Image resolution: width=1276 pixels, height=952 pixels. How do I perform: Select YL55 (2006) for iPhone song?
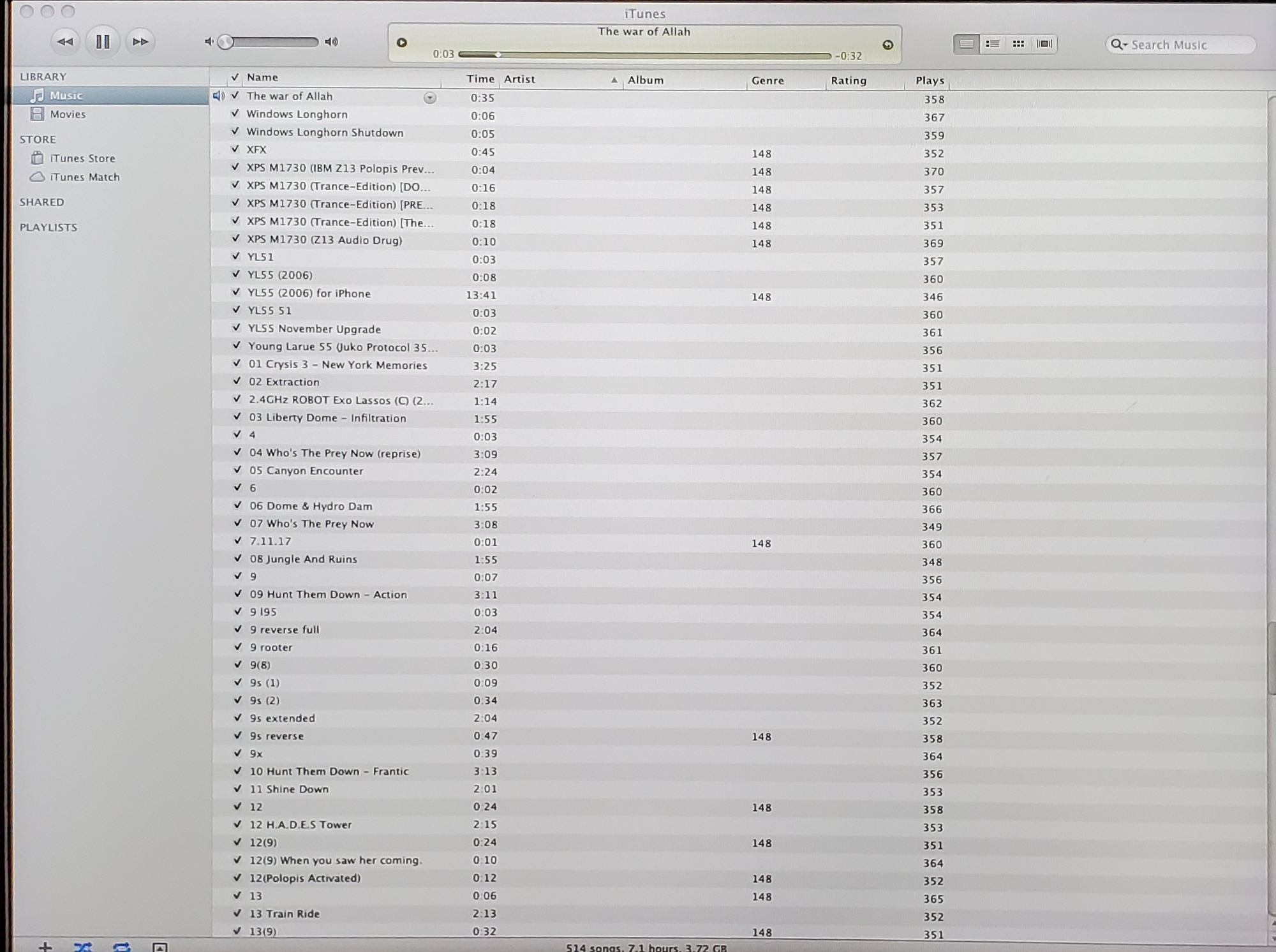pyautogui.click(x=309, y=294)
